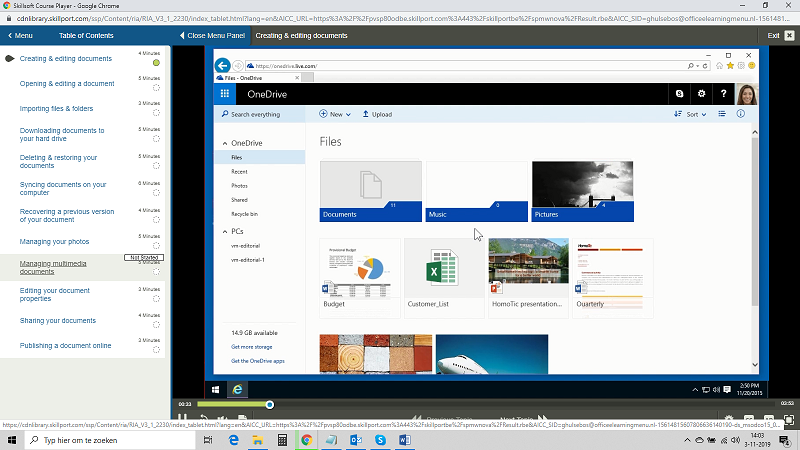
Task: Open the topic Managing multimedia documents
Action: click(53, 267)
